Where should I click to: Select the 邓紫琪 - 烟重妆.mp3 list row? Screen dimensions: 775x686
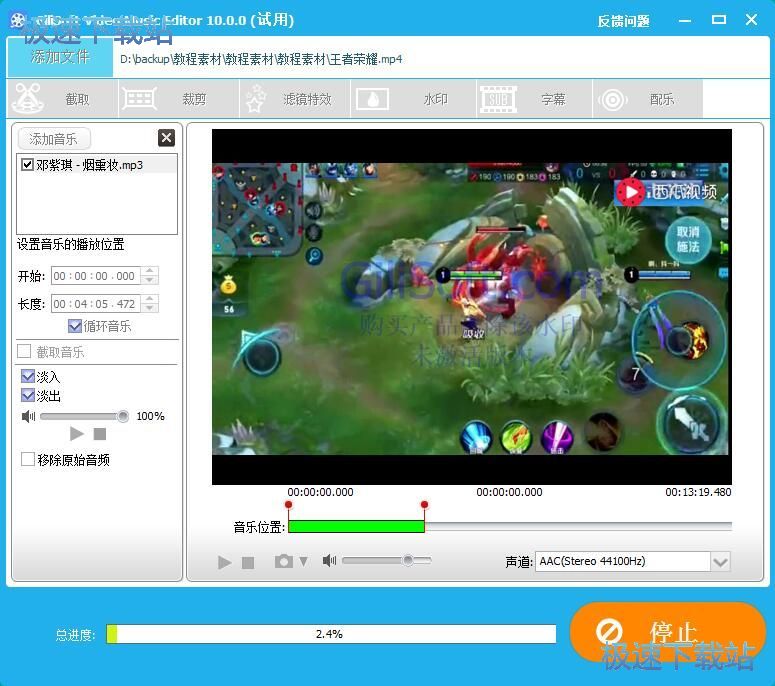click(x=97, y=165)
